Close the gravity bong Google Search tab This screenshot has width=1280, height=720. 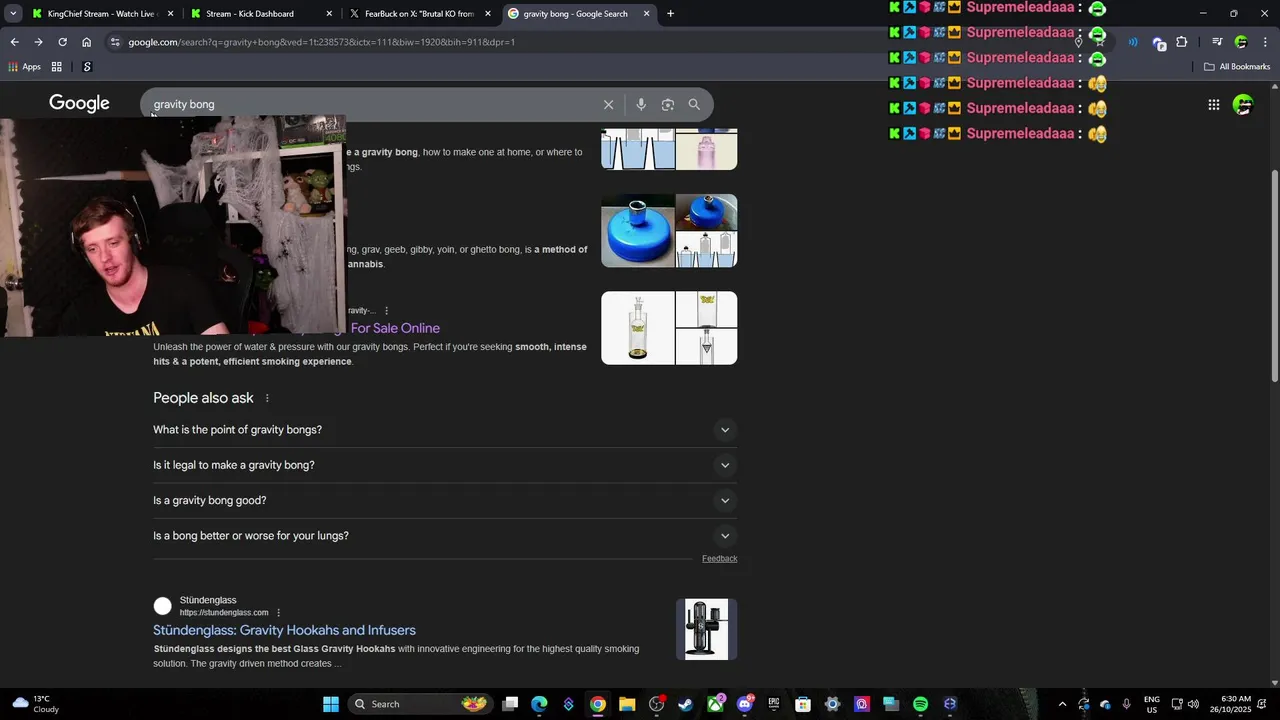pos(647,14)
